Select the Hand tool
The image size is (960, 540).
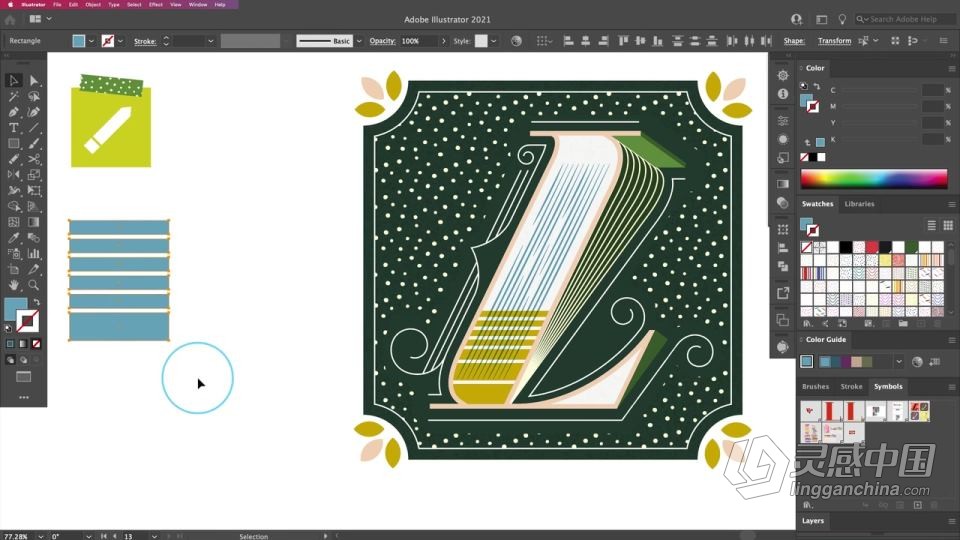coord(13,285)
